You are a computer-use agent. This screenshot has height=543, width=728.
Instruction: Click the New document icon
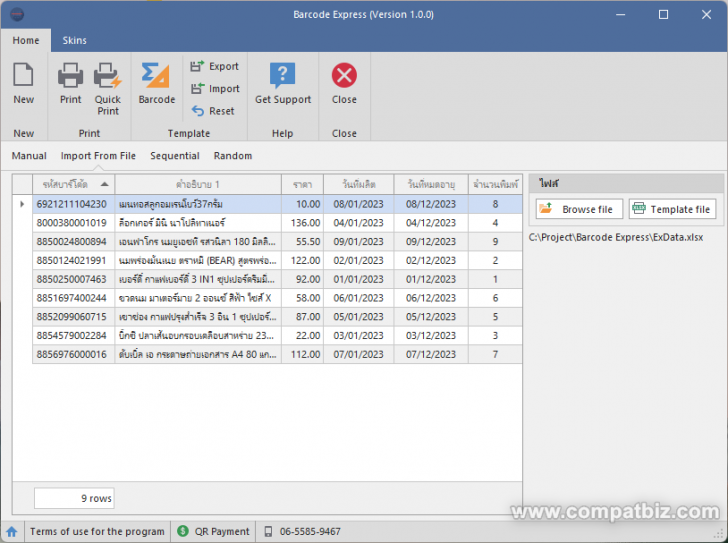point(23,75)
